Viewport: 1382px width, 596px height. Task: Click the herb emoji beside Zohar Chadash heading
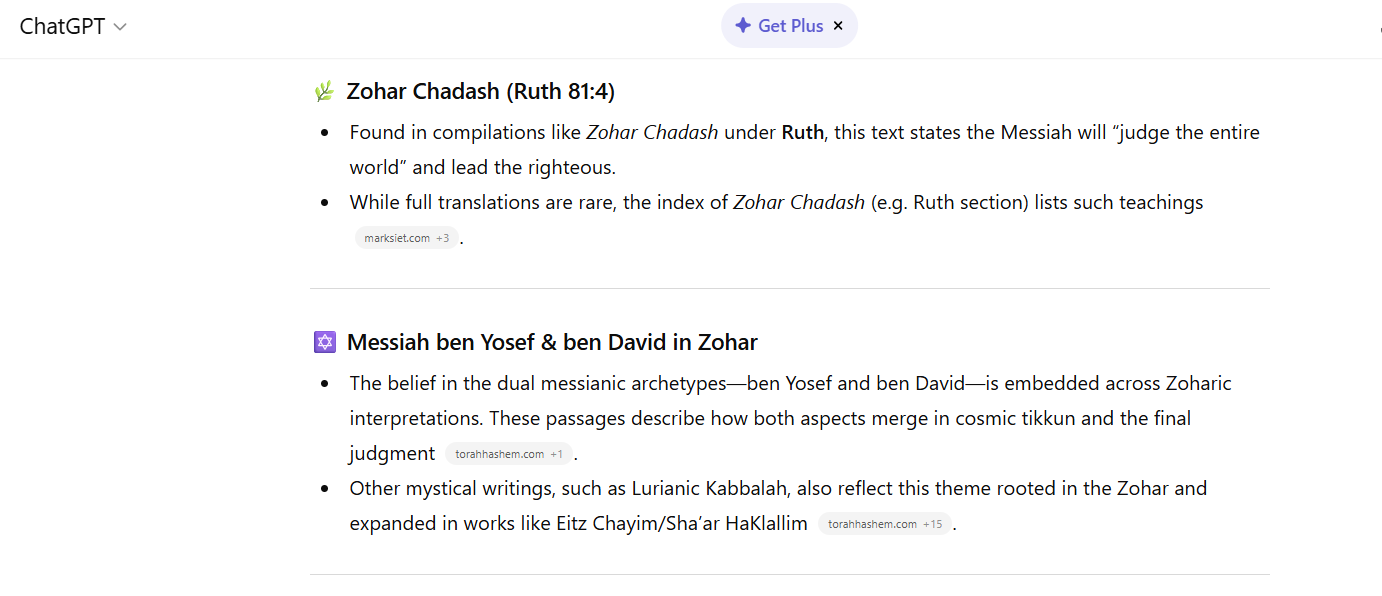coord(324,92)
